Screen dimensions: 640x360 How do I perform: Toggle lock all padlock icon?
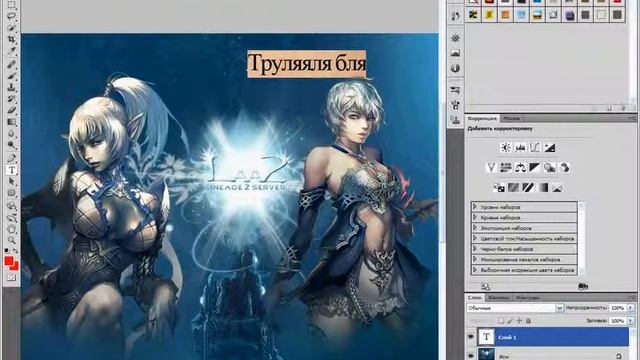click(528, 321)
